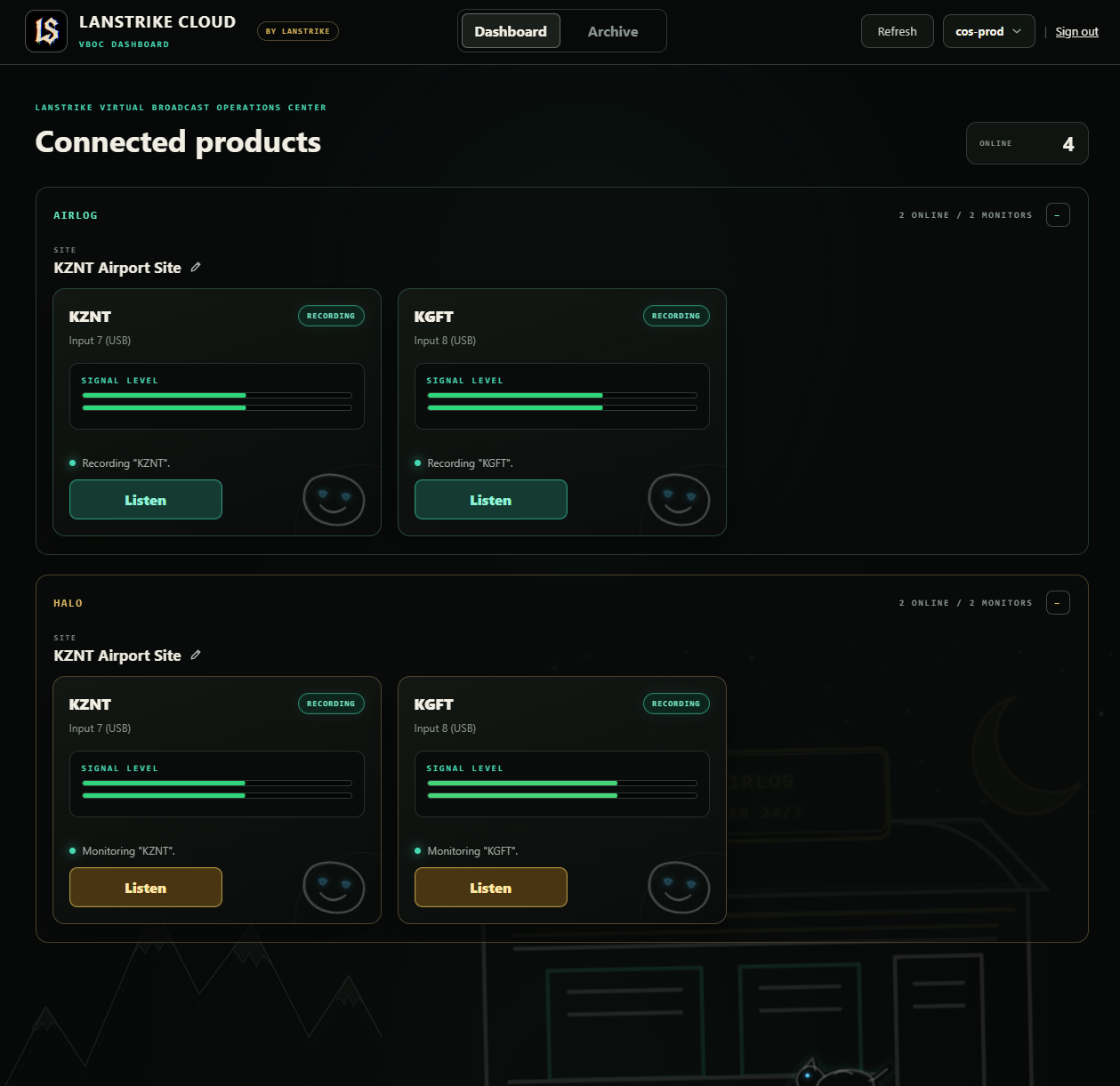Screen dimensions: 1120x1086
Task: Click the Sign out link
Action: [x=1076, y=31]
